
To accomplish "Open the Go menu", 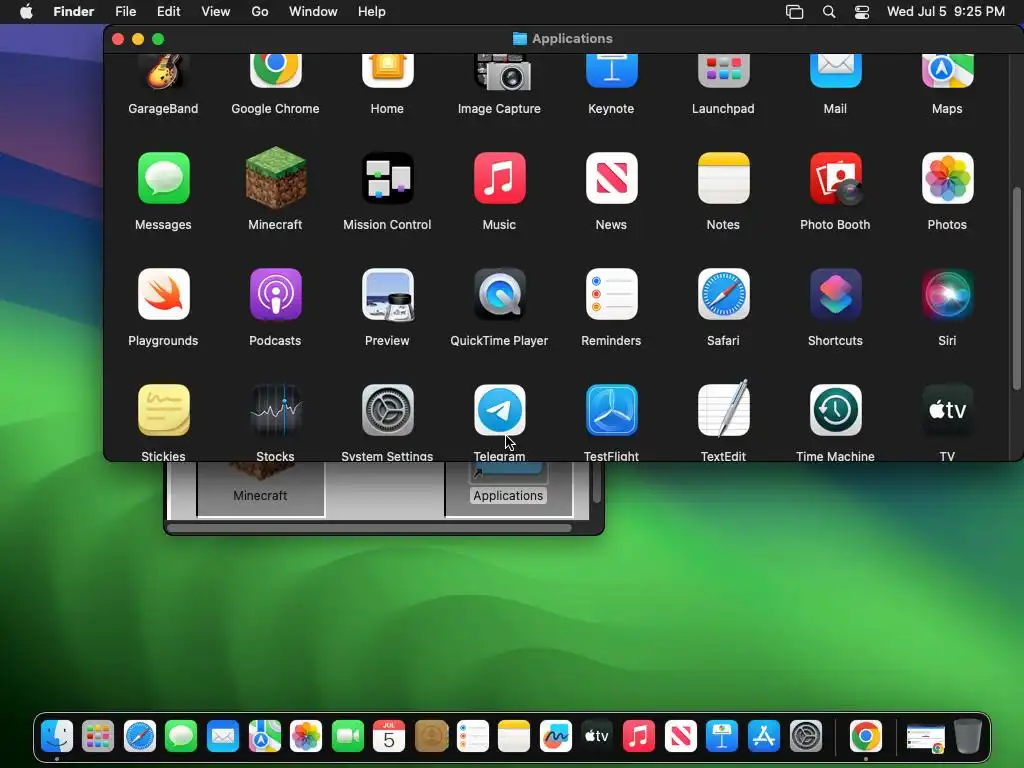I will tap(260, 12).
